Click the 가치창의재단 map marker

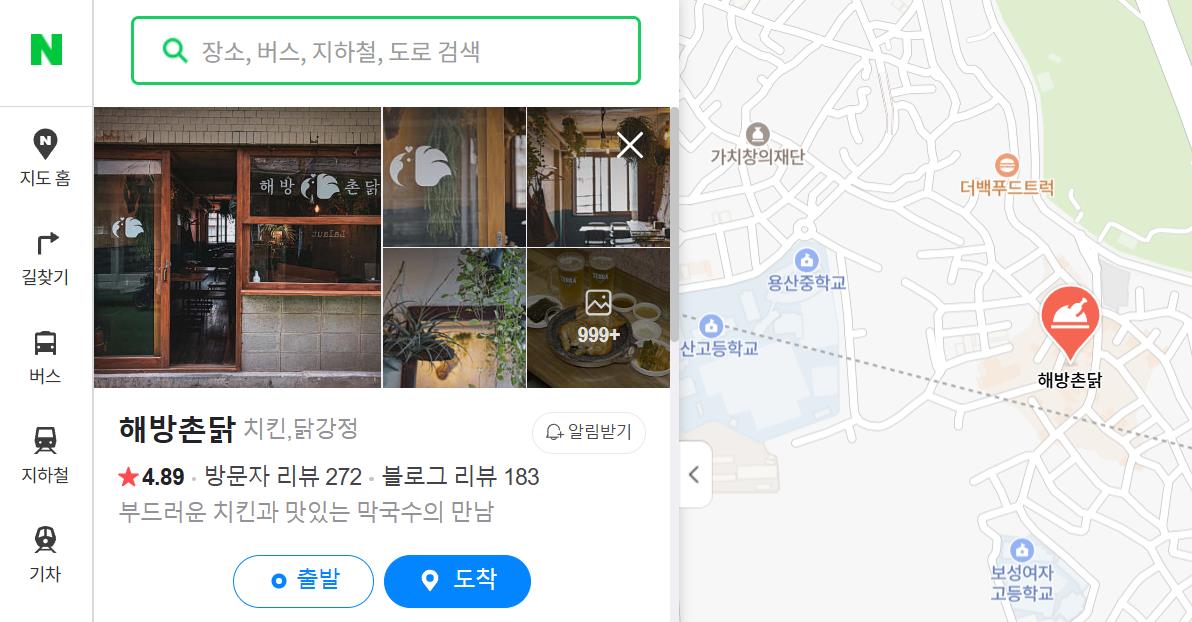tap(757, 135)
